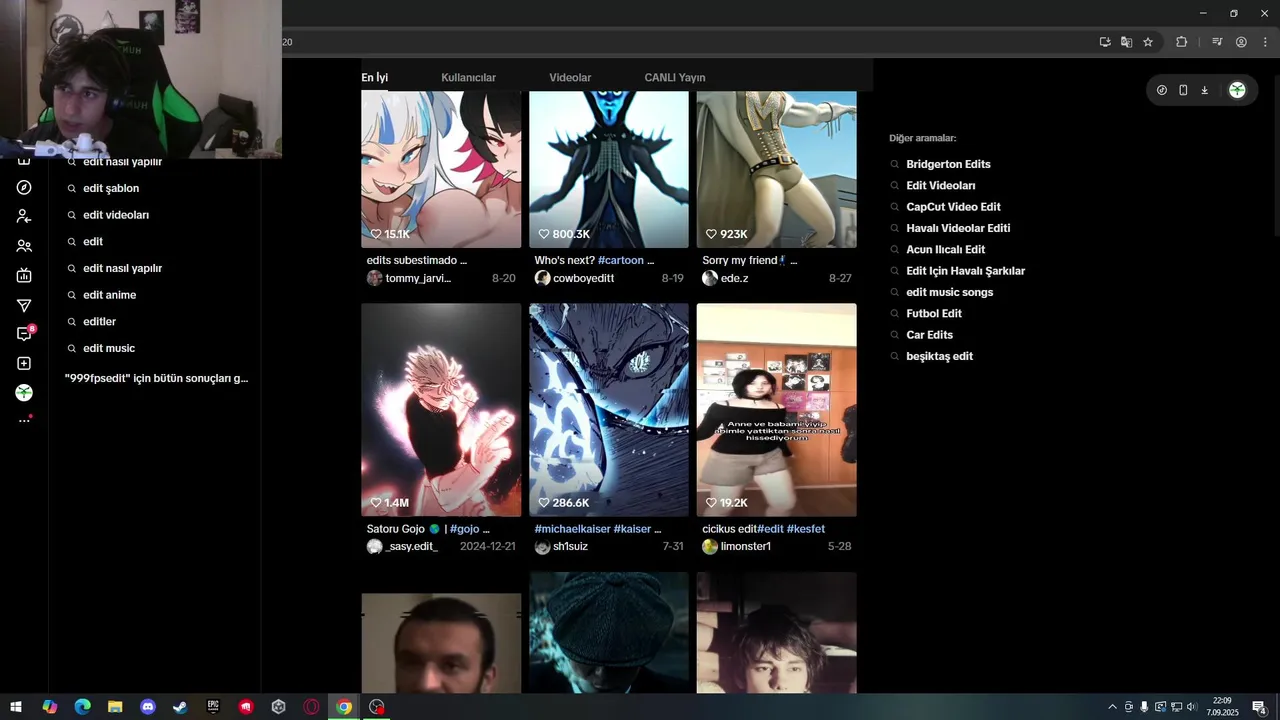1280x720 pixels.
Task: Bookmark page with the star icon
Action: tap(1148, 42)
